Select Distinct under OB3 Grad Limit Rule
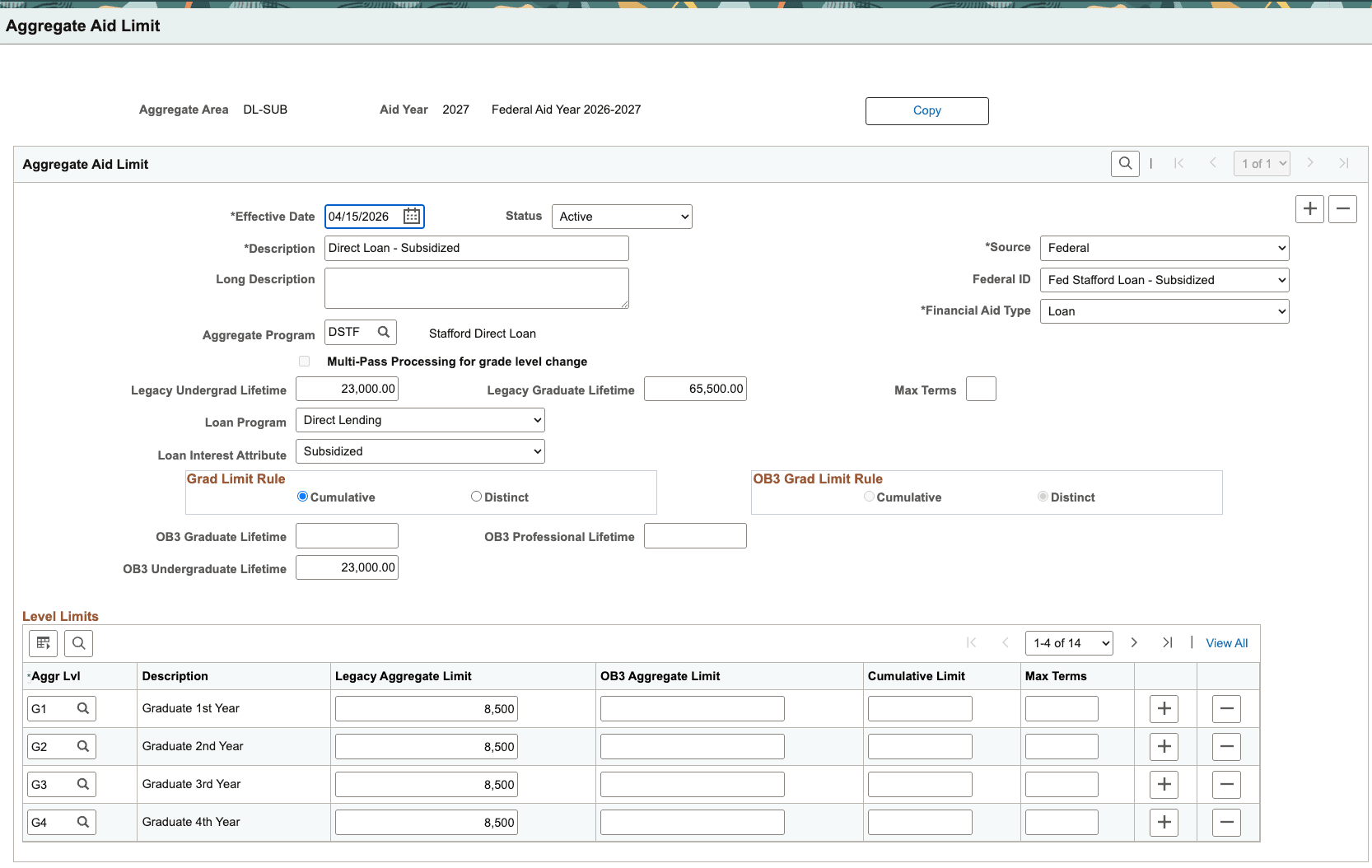Viewport: 1372px width, 868px height. 1043,497
